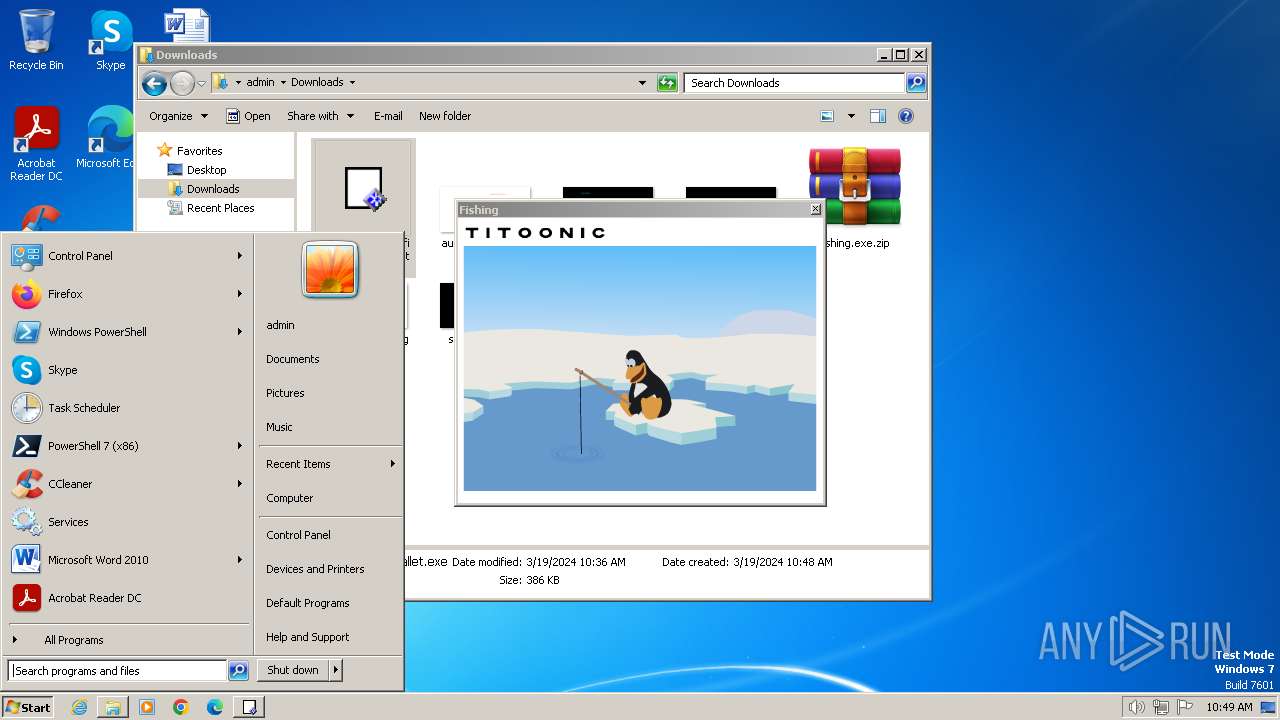Click New folder in Explorer toolbar
This screenshot has height=720, width=1280.
coord(445,116)
